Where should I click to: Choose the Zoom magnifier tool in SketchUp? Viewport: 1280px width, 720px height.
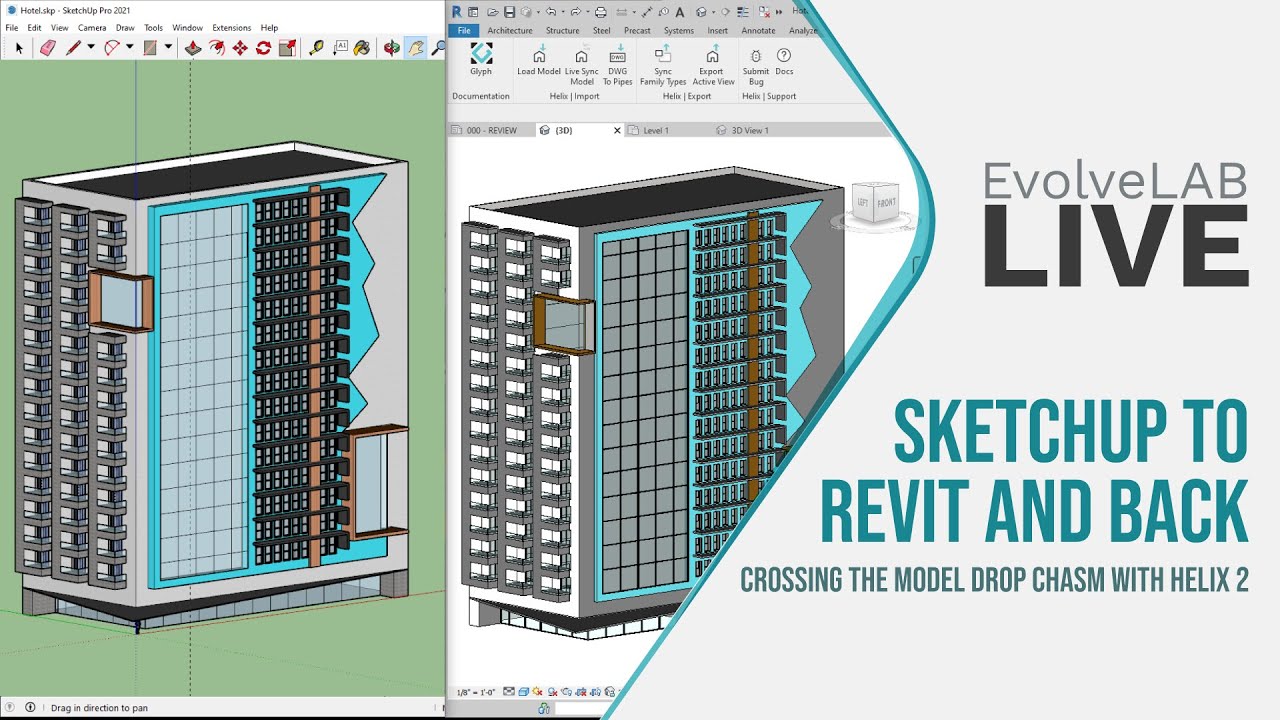pyautogui.click(x=438, y=47)
